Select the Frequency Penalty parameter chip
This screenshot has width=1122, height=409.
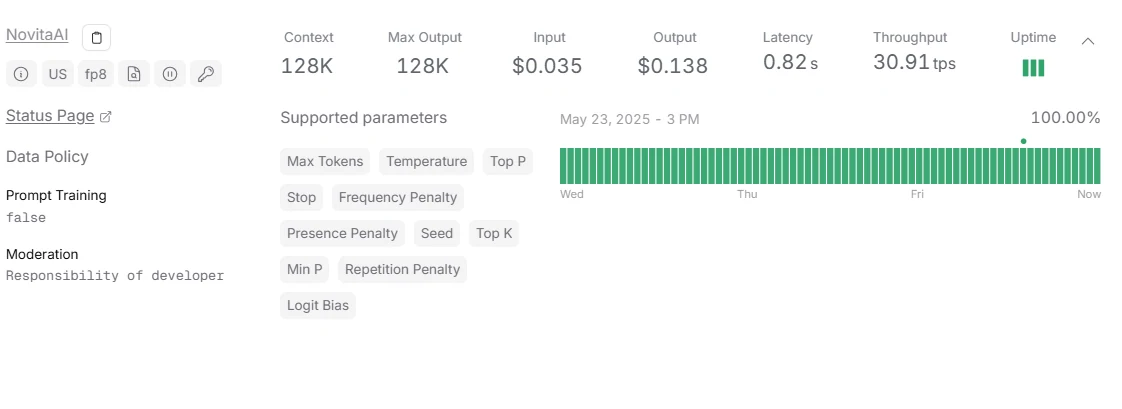[398, 197]
